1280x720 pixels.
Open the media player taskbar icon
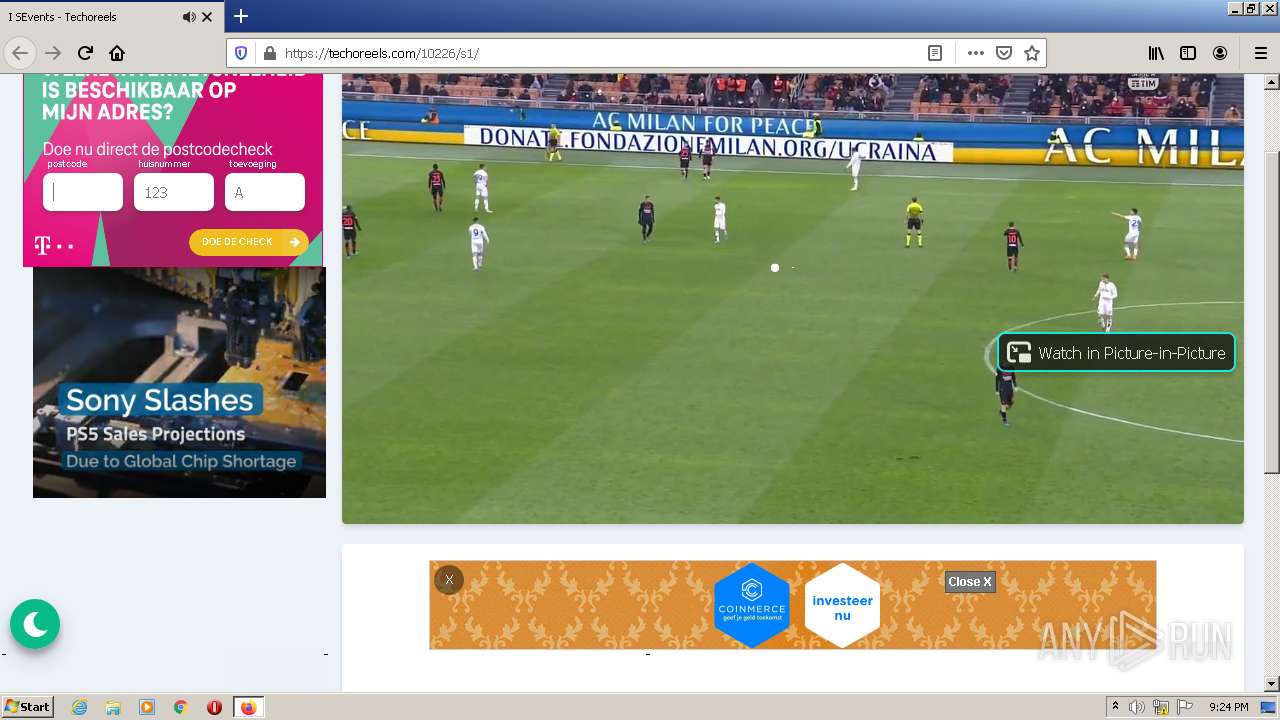pos(147,707)
